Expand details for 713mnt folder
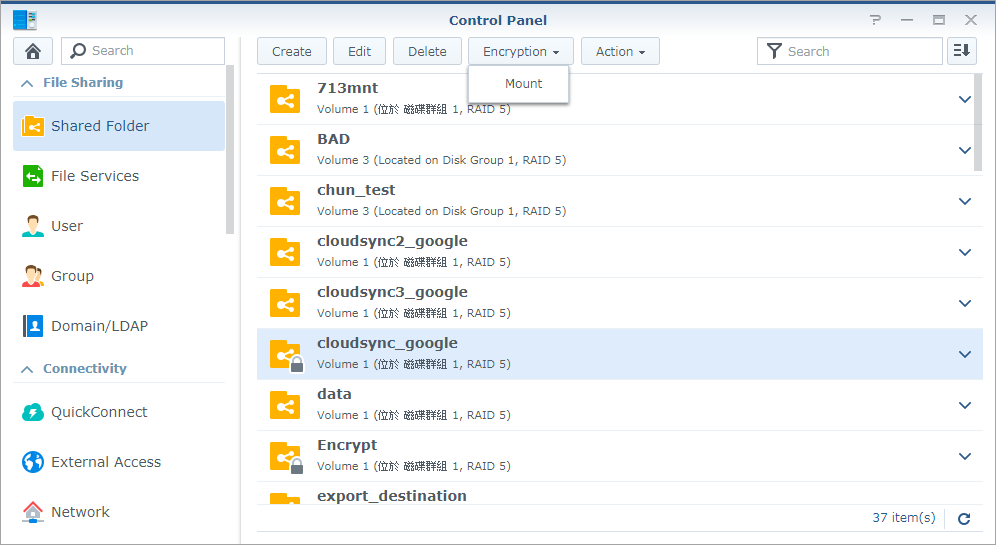996x545 pixels. click(x=965, y=99)
